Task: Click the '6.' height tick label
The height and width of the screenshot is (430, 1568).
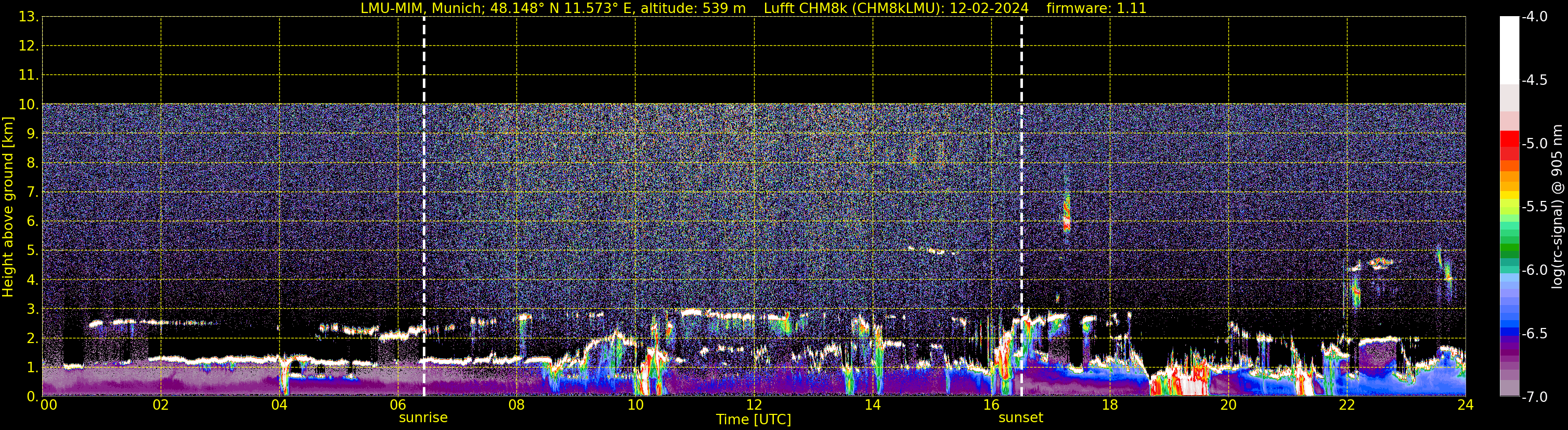Action: (x=32, y=222)
